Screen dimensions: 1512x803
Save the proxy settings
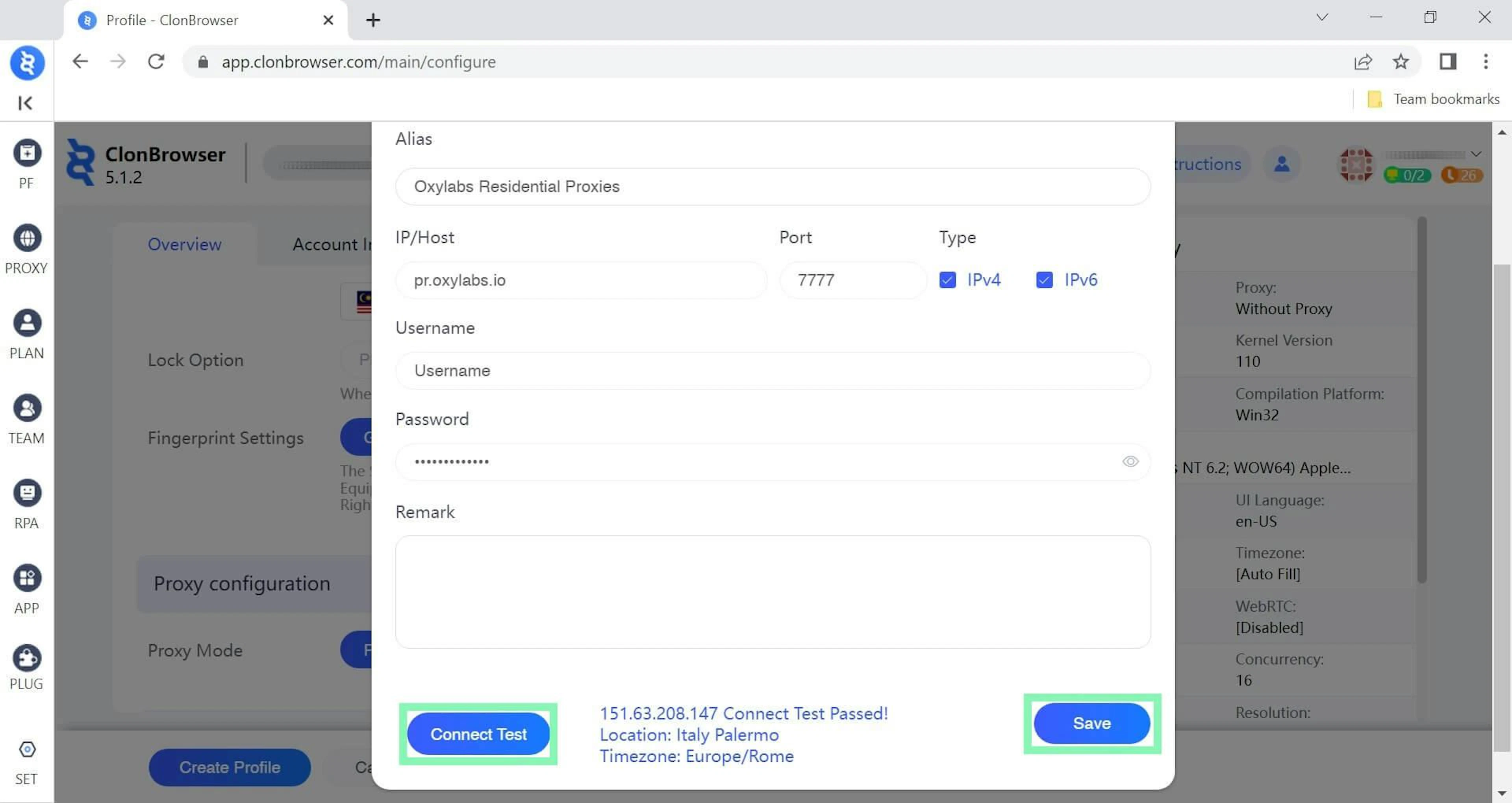pyautogui.click(x=1092, y=723)
